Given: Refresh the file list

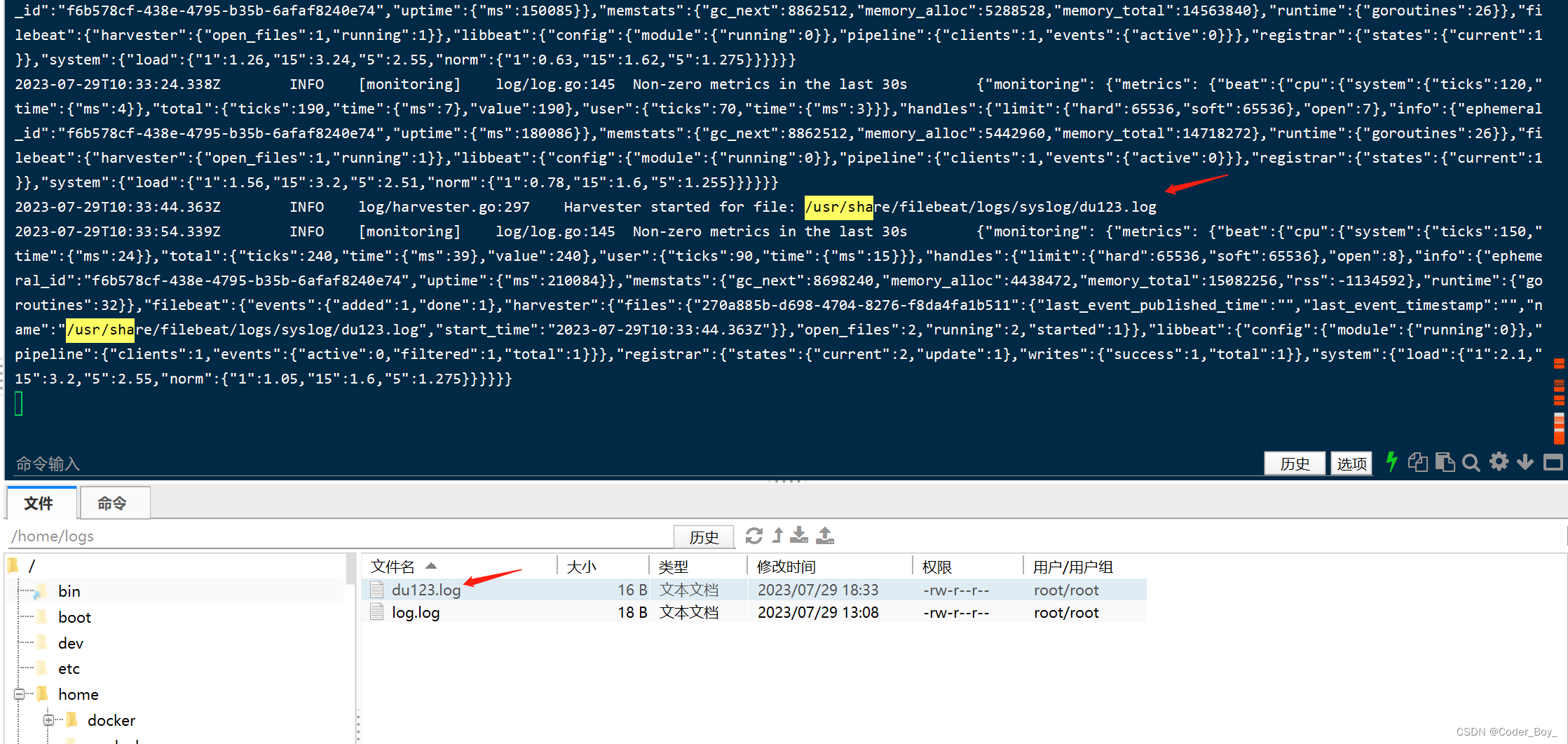Looking at the screenshot, I should point(754,536).
